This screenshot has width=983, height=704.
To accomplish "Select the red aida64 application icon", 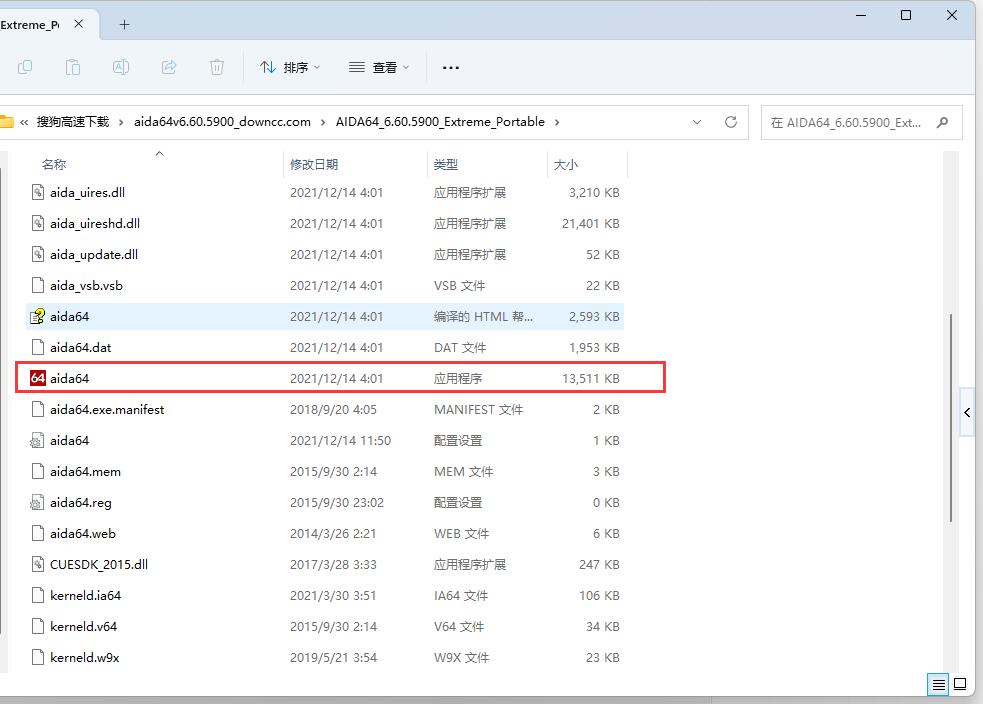I will coord(38,378).
